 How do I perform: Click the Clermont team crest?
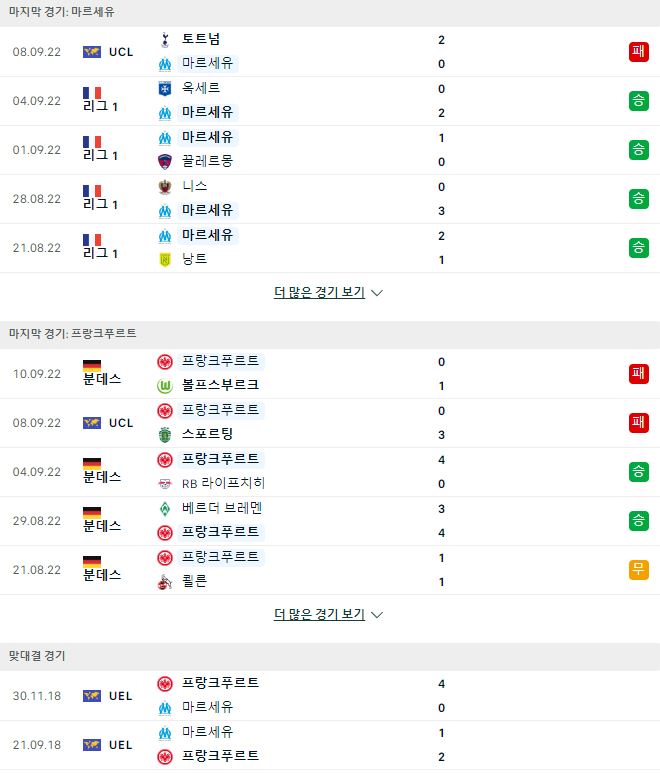pyautogui.click(x=165, y=162)
